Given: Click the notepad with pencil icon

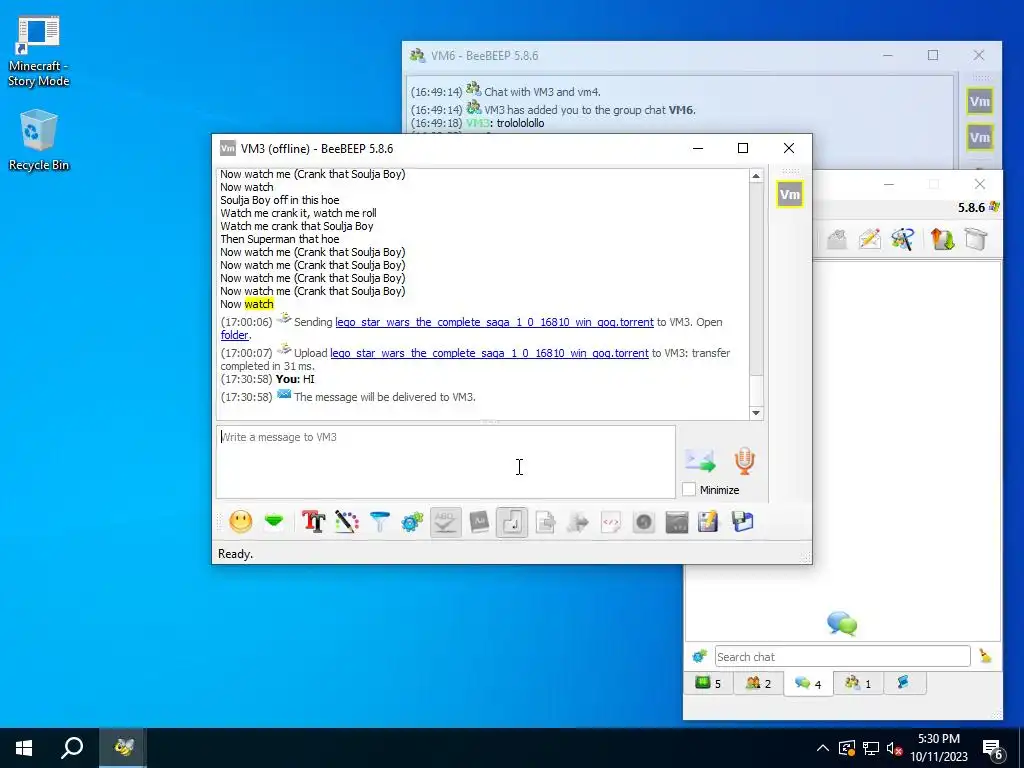Looking at the screenshot, I should pos(709,522).
